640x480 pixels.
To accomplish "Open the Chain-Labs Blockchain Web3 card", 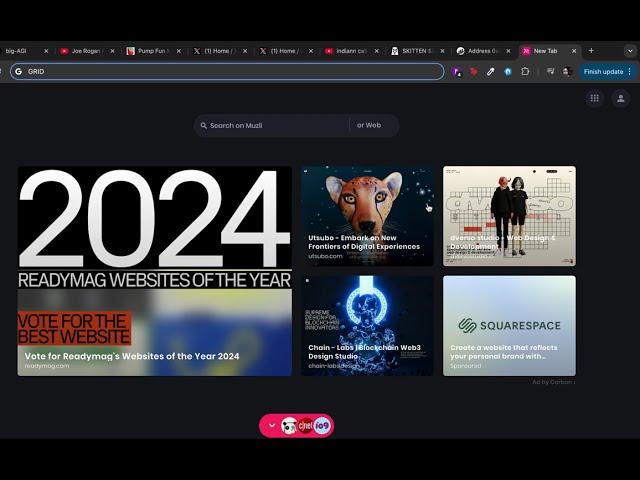I will (x=367, y=326).
